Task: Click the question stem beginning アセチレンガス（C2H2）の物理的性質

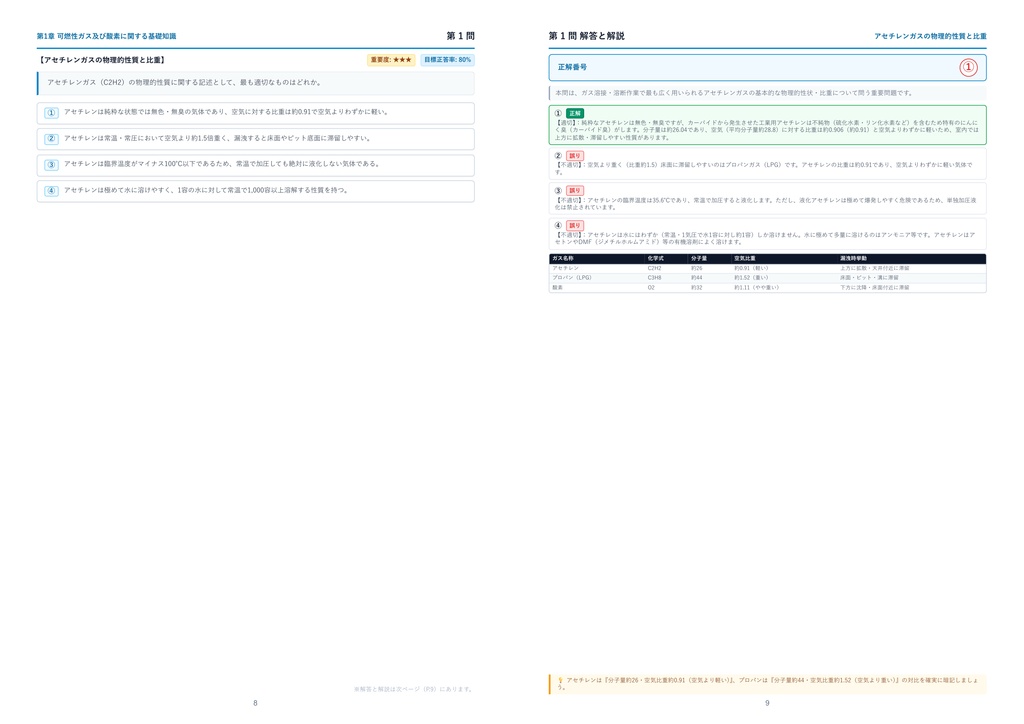Action: pyautogui.click(x=184, y=83)
